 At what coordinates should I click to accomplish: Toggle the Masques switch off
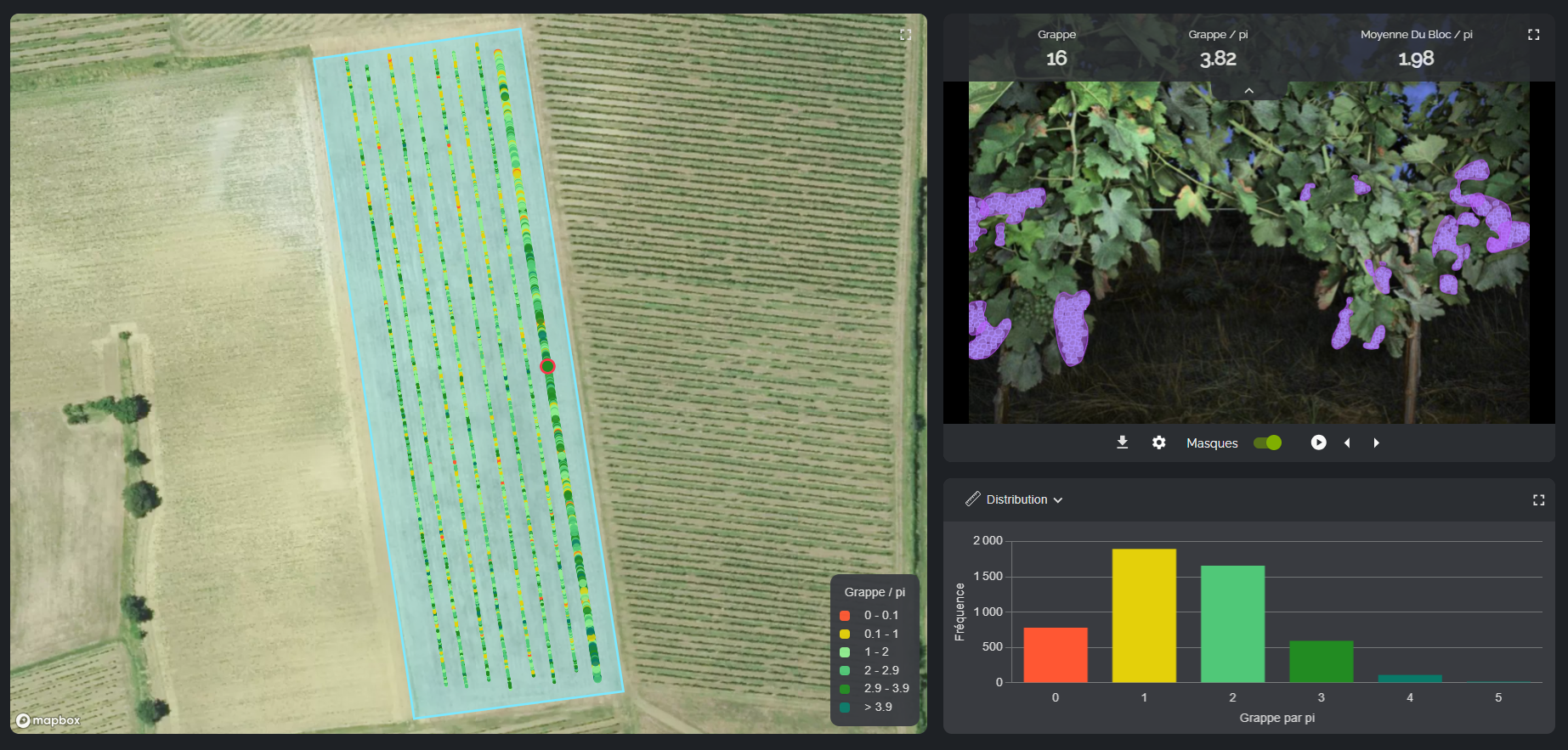1267,443
